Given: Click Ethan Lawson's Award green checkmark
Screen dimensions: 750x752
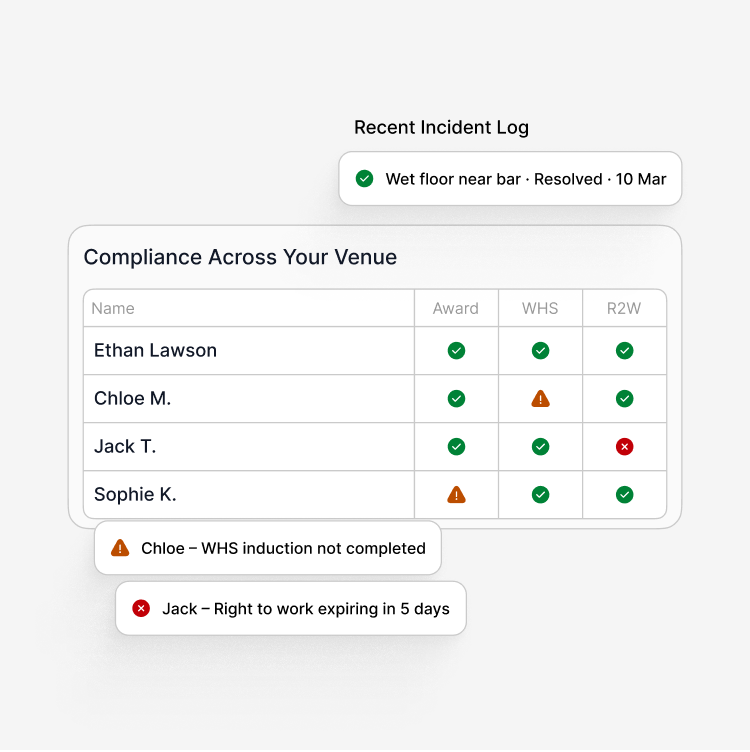Looking at the screenshot, I should coord(456,351).
